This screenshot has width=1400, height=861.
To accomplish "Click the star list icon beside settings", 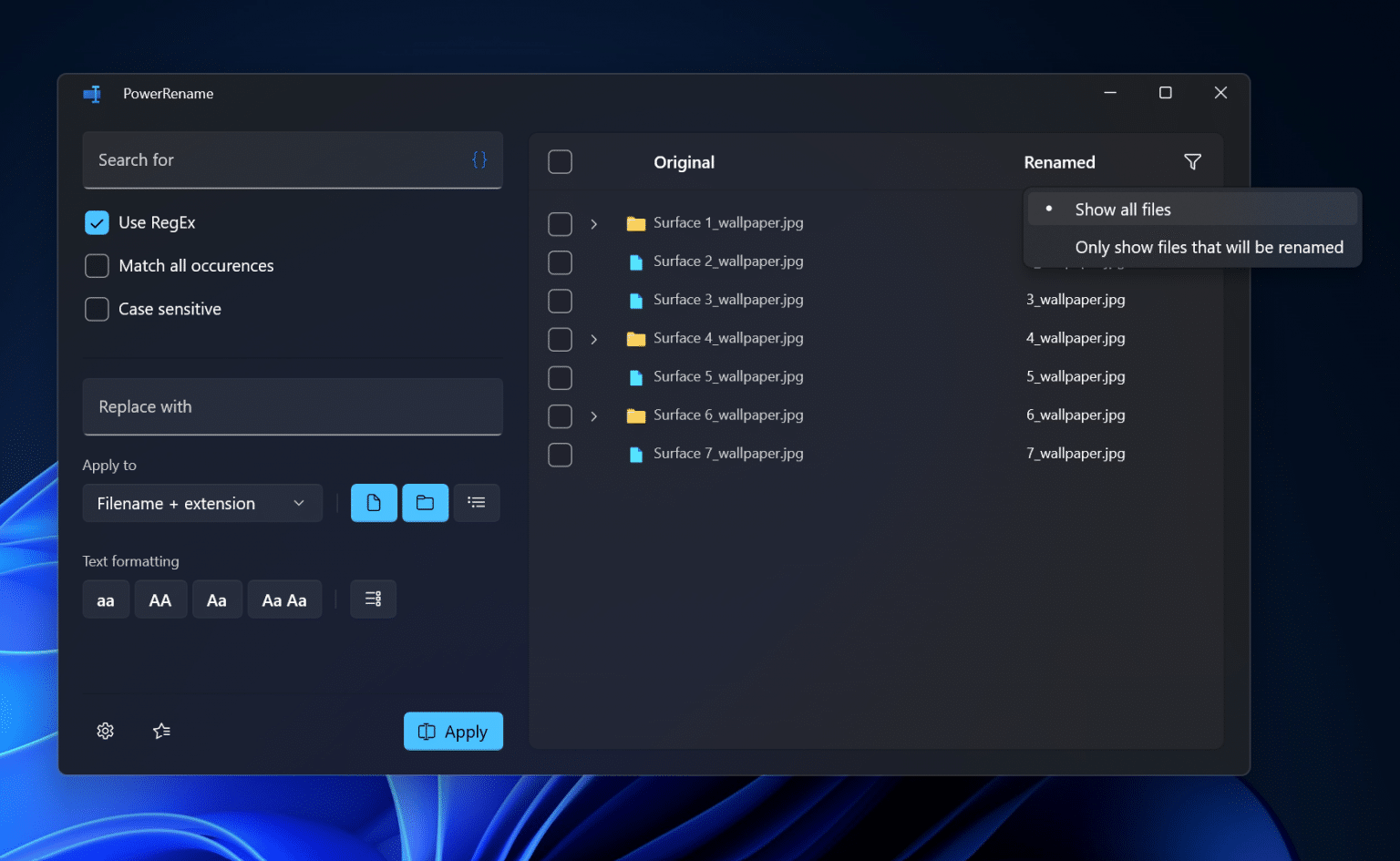I will (x=162, y=731).
